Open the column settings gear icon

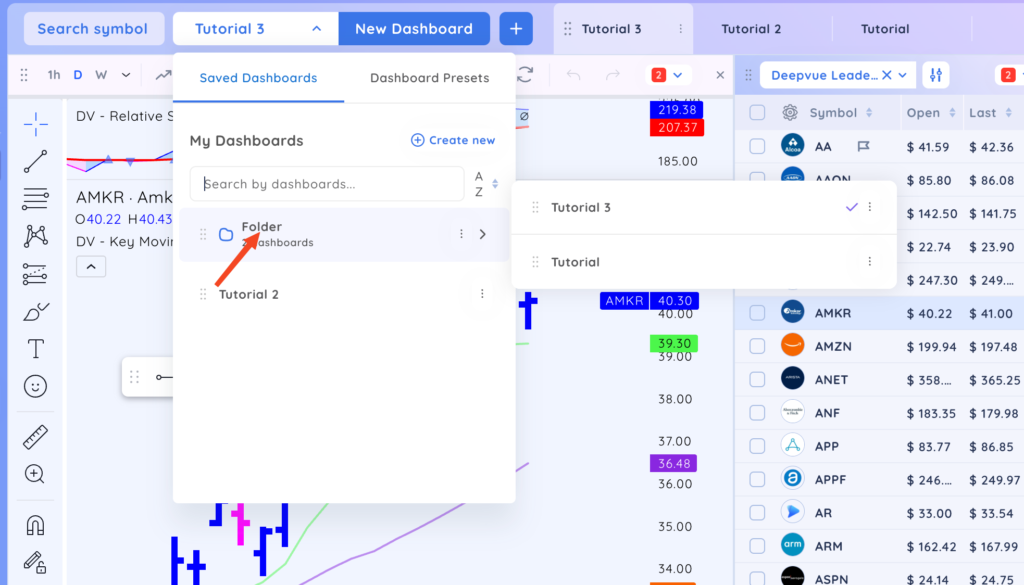790,112
